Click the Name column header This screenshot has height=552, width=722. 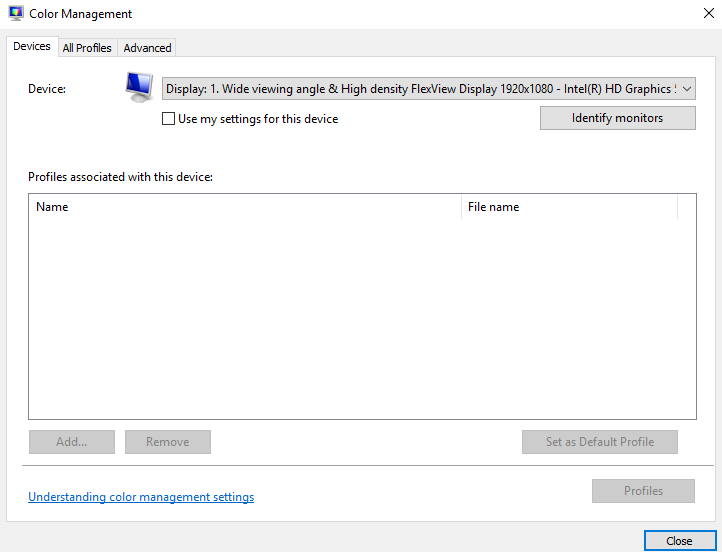point(245,207)
